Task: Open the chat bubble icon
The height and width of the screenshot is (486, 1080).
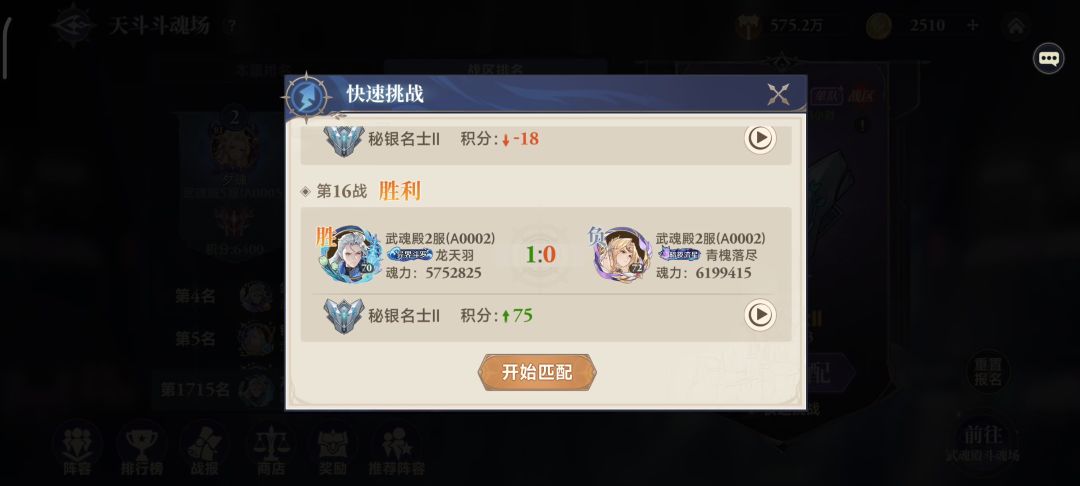Action: 1048,59
